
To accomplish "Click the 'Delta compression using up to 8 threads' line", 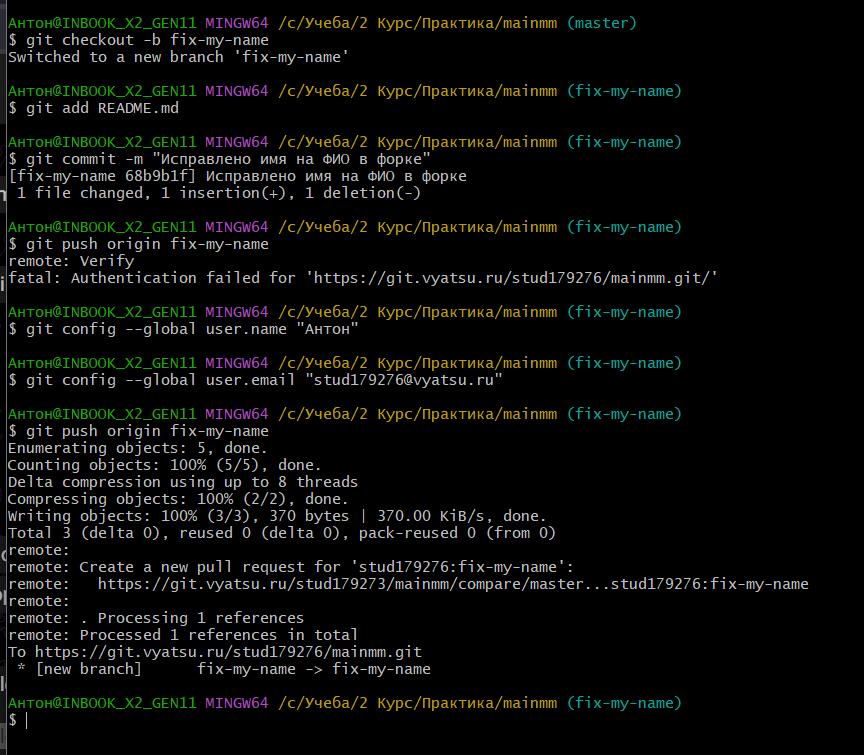I will [182, 482].
